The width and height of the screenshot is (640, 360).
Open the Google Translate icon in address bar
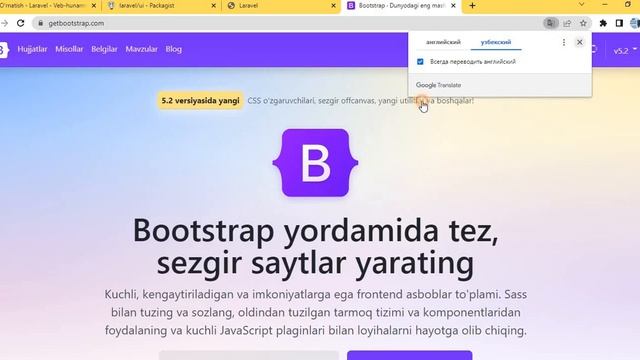pyautogui.click(x=551, y=23)
